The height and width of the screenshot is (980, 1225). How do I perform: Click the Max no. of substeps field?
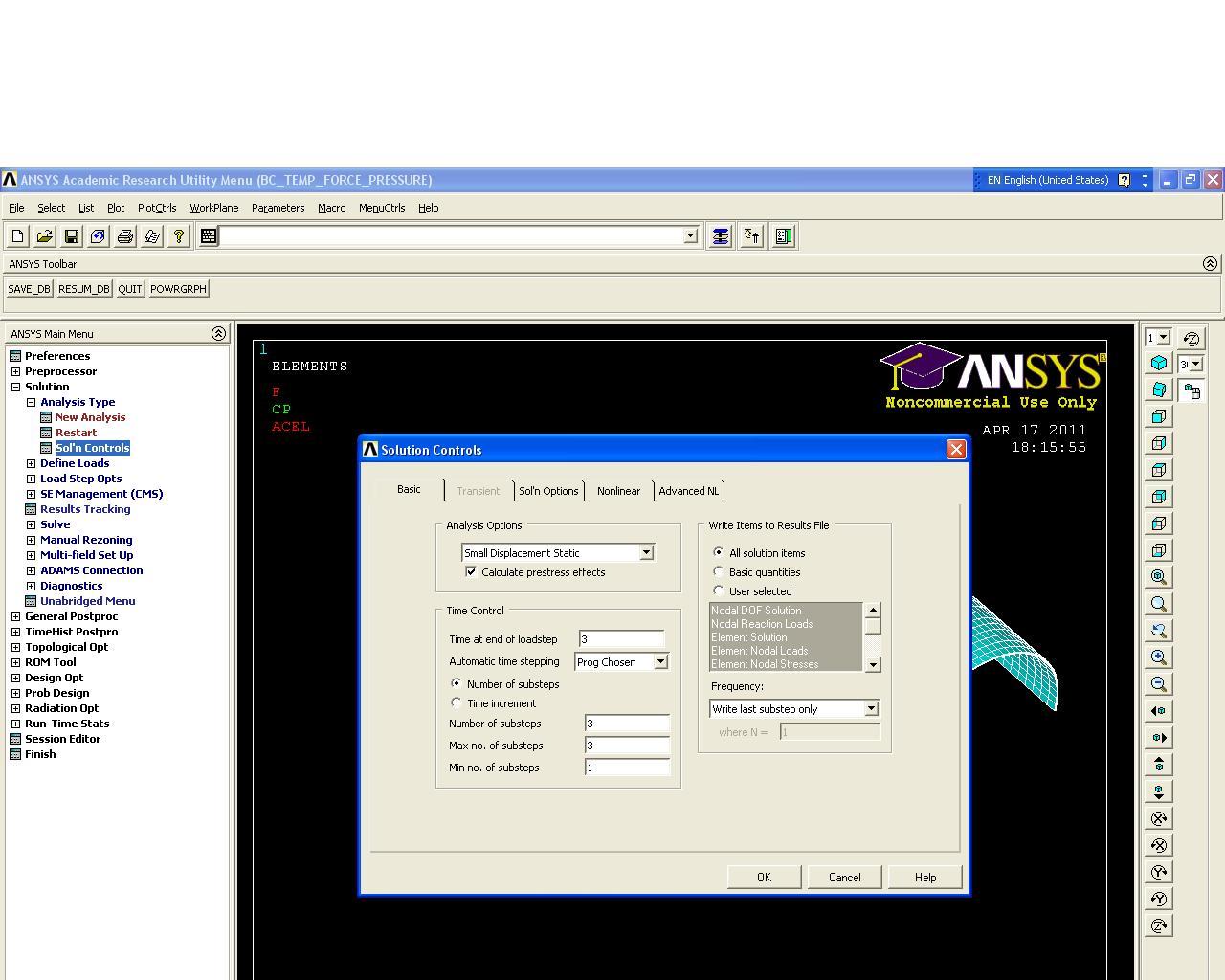[x=627, y=745]
